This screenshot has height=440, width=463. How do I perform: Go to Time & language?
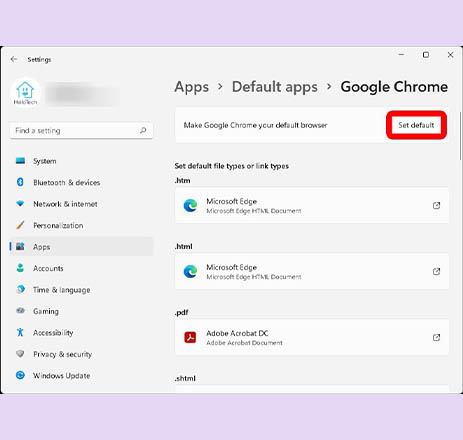pyautogui.click(x=82, y=289)
